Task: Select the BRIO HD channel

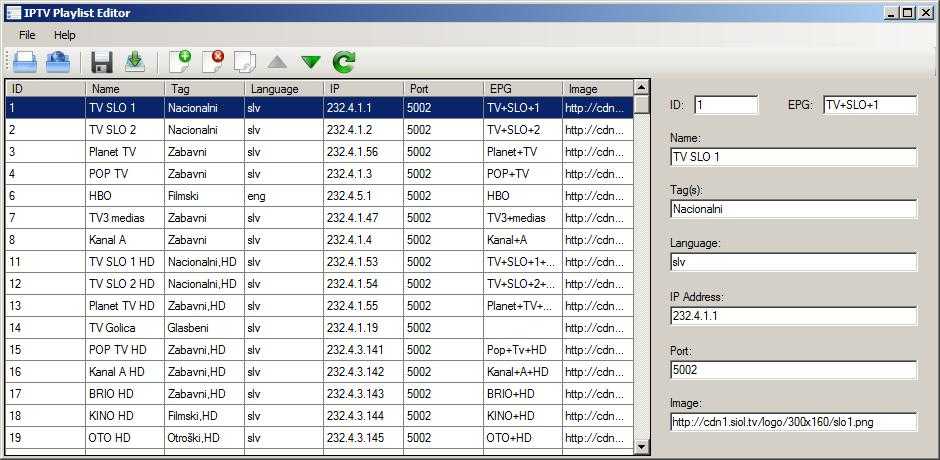Action: [x=111, y=394]
